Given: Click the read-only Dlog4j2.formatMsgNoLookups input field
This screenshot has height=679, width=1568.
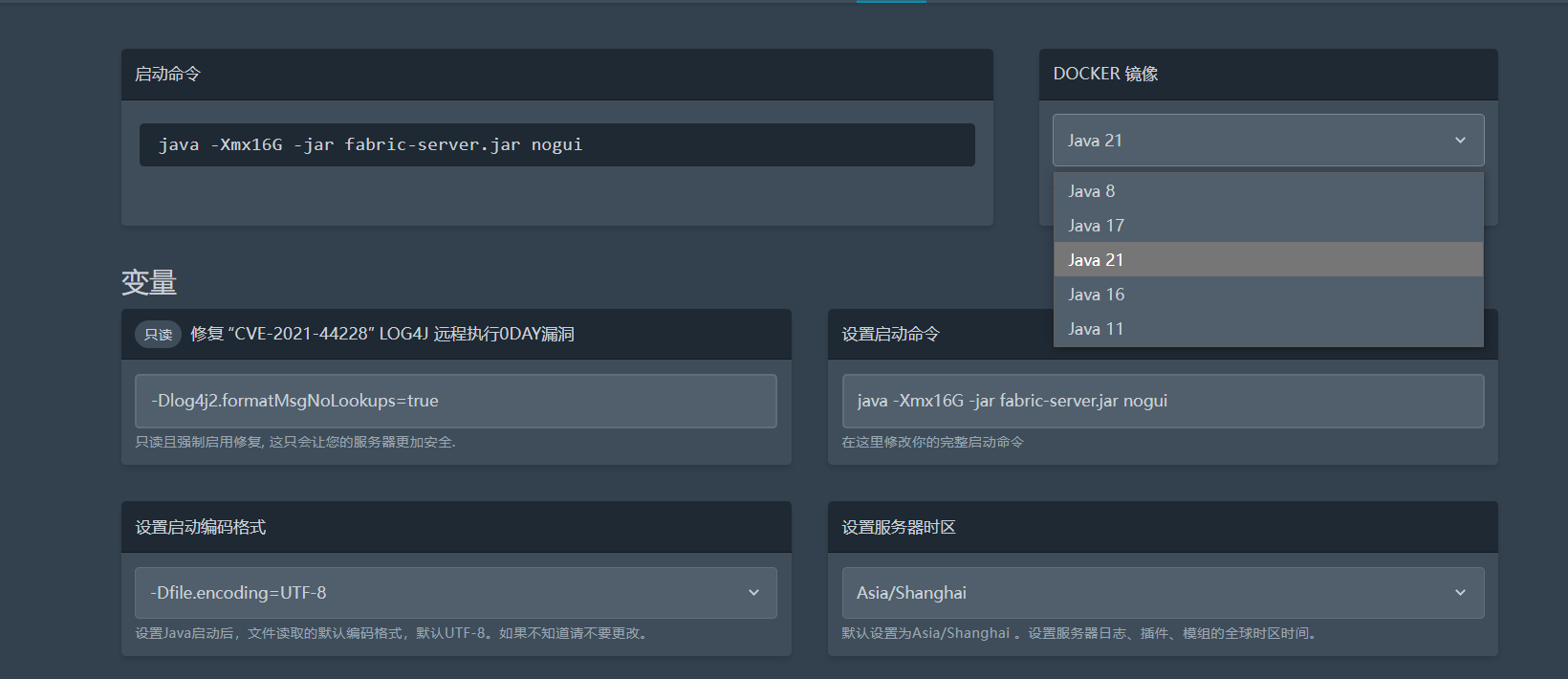Looking at the screenshot, I should (x=455, y=401).
